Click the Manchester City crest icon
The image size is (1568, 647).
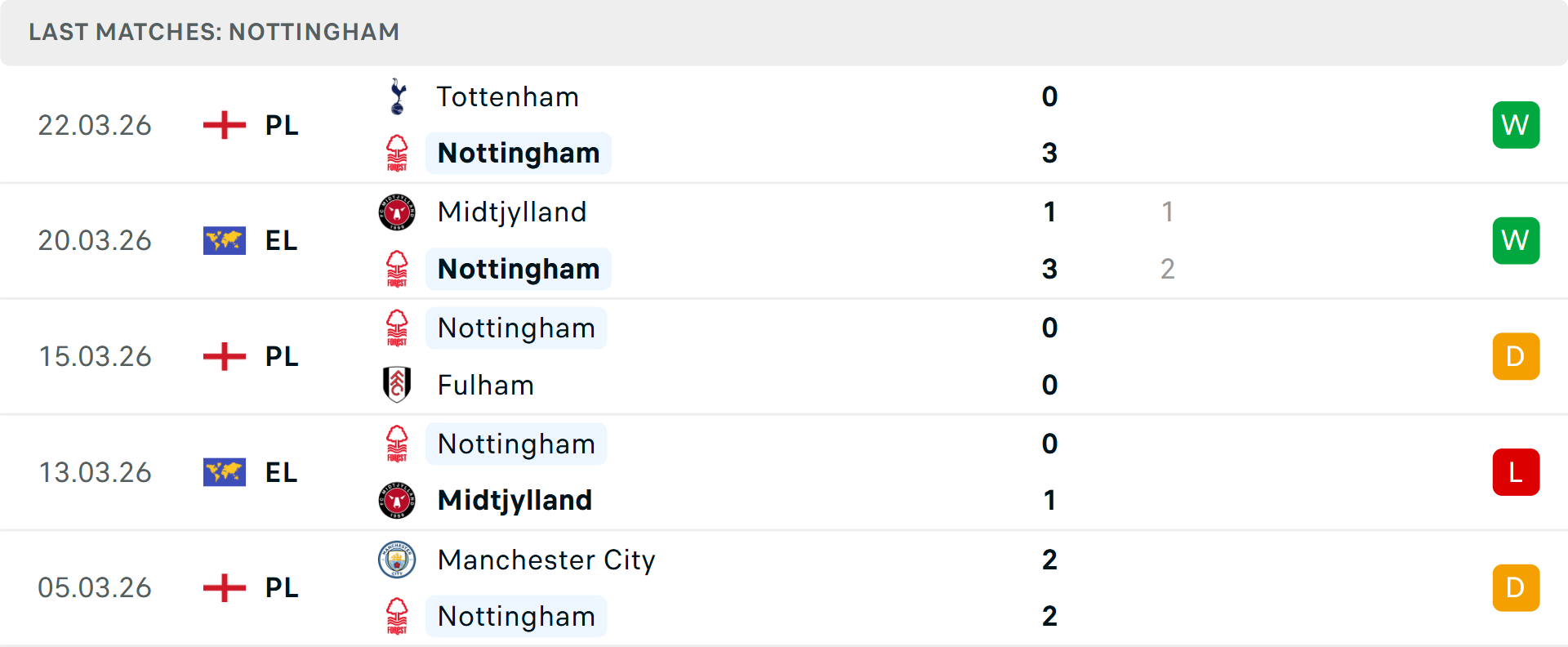tap(397, 560)
